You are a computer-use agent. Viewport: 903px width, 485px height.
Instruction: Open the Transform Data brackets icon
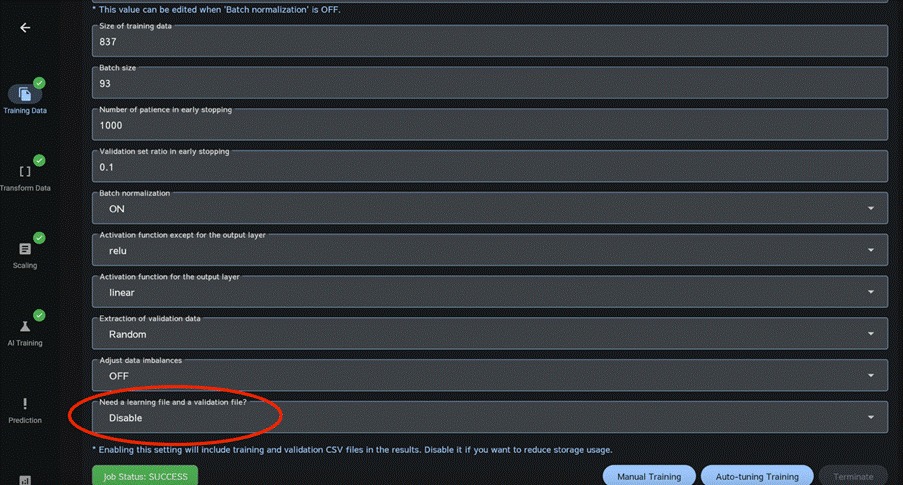tap(25, 171)
